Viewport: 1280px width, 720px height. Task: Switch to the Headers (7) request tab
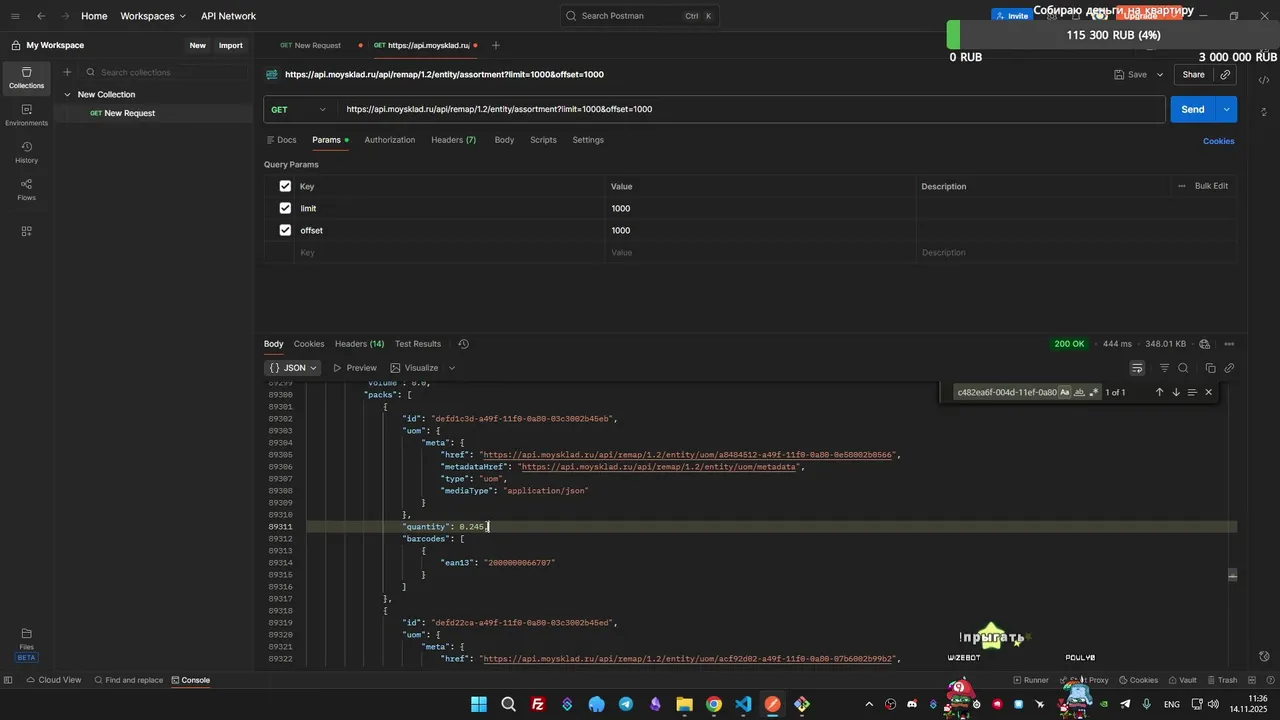(x=453, y=140)
